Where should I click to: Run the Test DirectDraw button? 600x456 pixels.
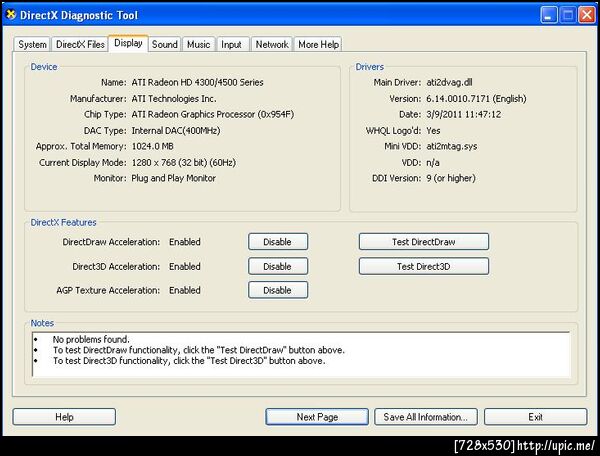(424, 242)
